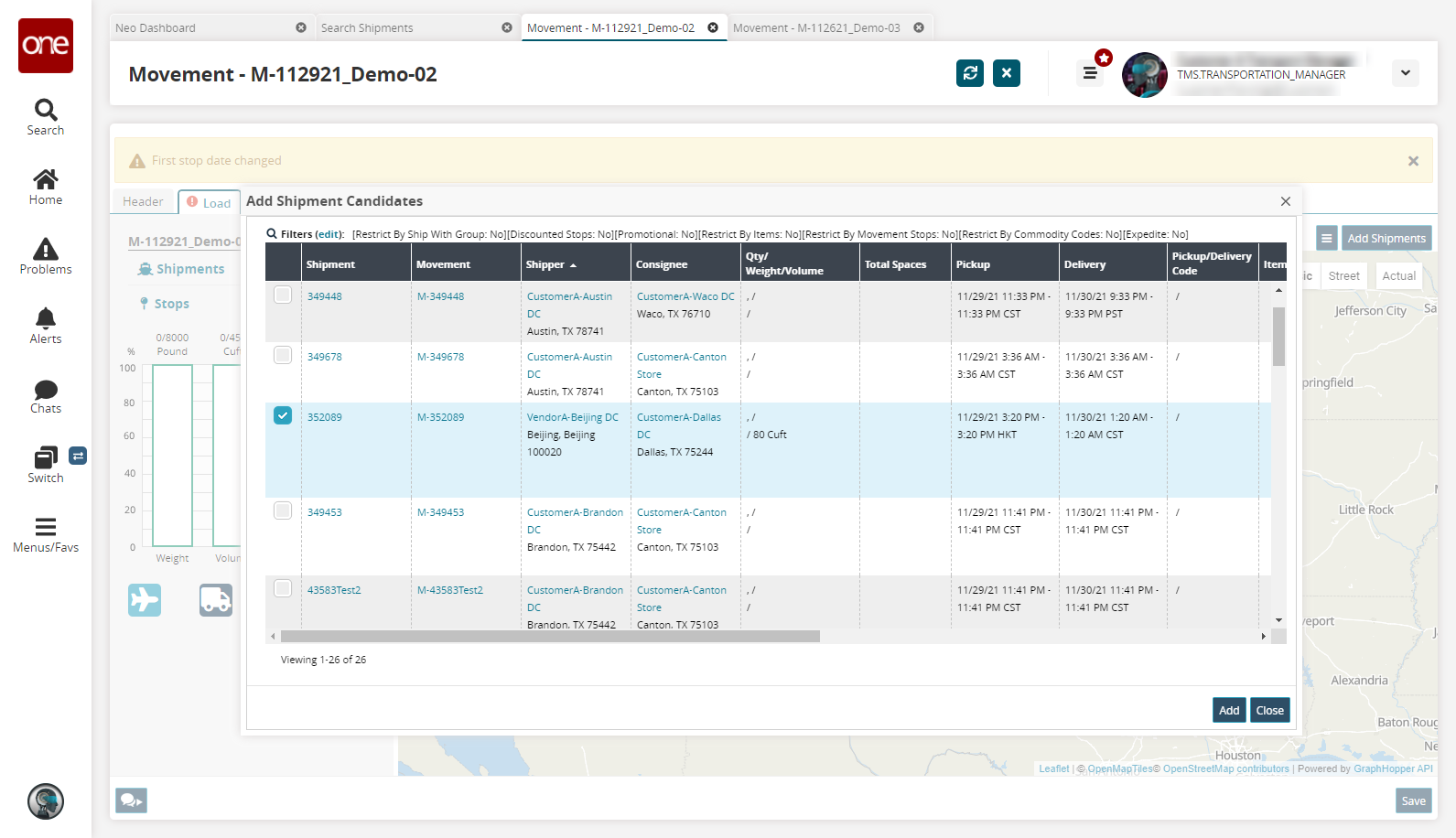This screenshot has width=1456, height=838.
Task: Check the box for shipment 349448
Action: (283, 295)
